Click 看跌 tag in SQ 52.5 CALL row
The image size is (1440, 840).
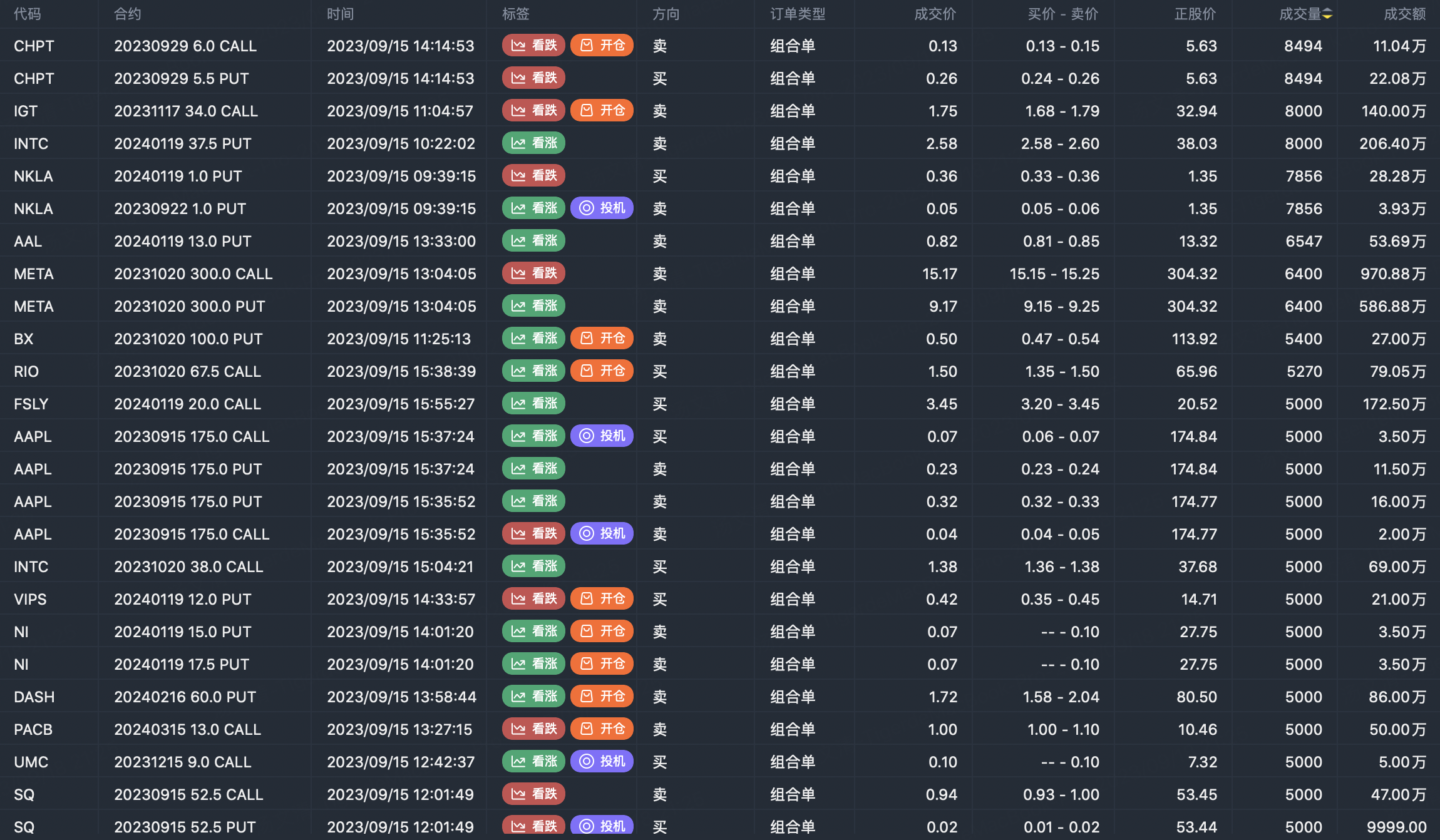point(534,794)
